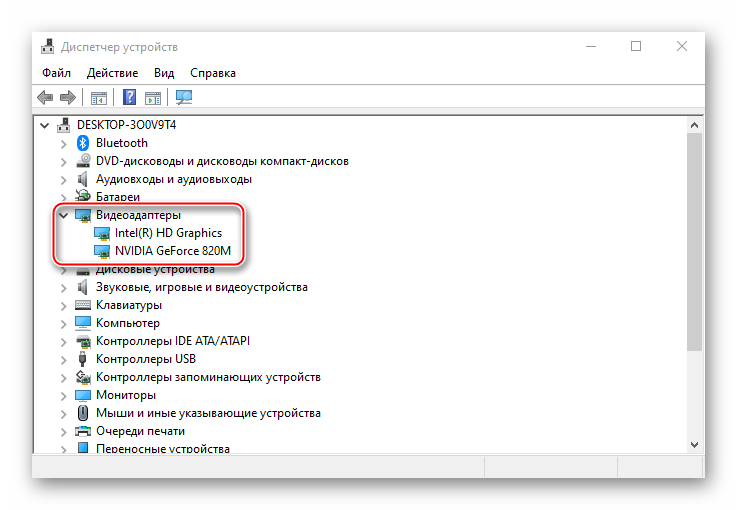Click the Bluetooth category icon
Viewport: 737px width, 510px height.
coord(83,143)
